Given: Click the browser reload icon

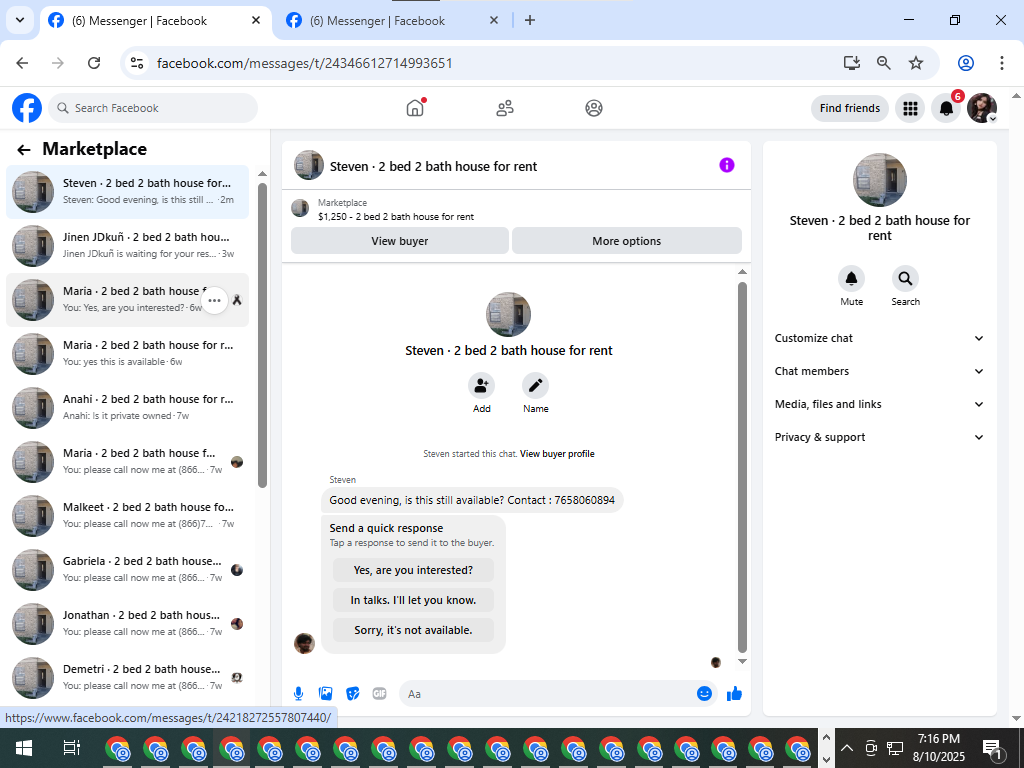Looking at the screenshot, I should (x=94, y=63).
